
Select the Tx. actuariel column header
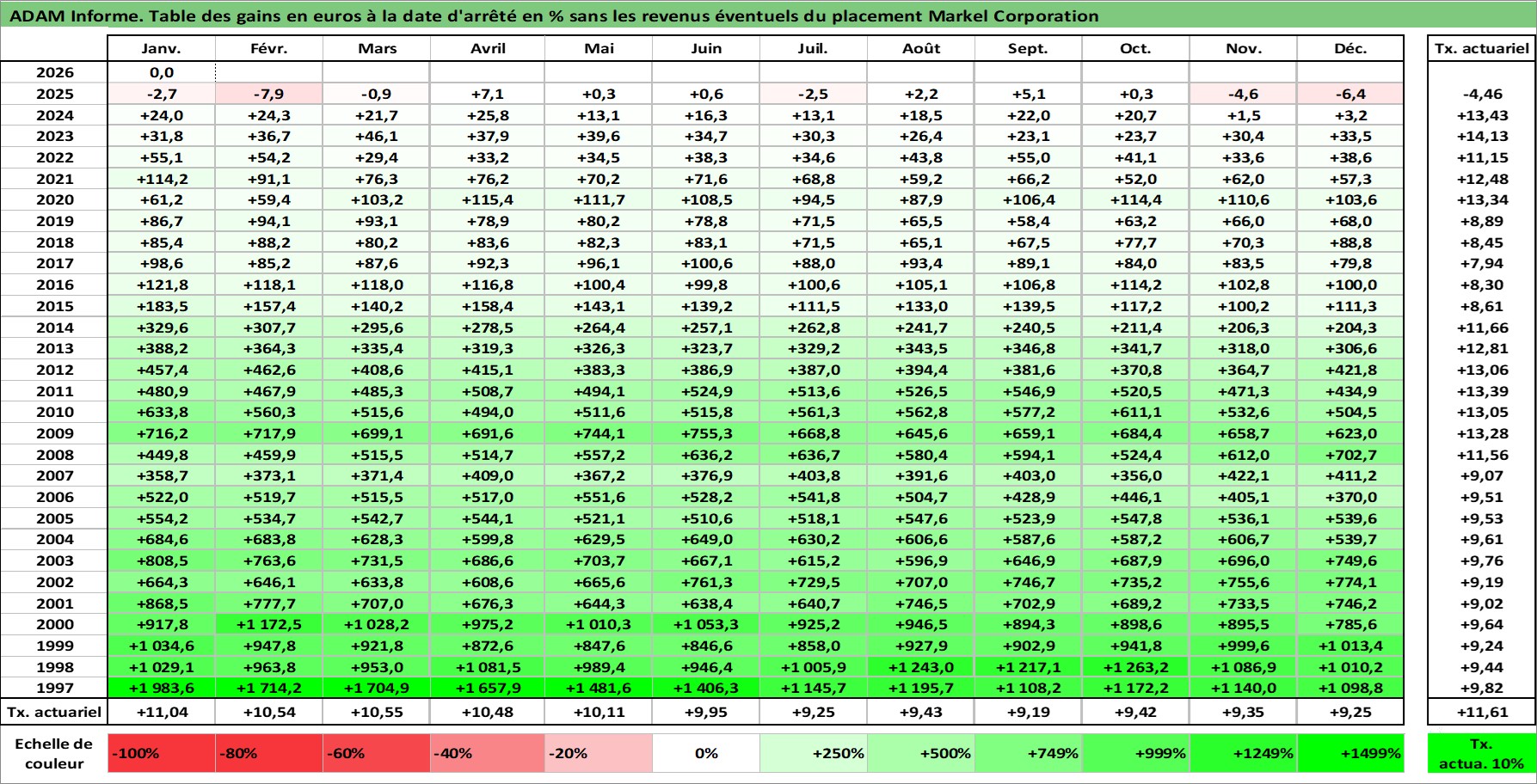(x=1482, y=49)
